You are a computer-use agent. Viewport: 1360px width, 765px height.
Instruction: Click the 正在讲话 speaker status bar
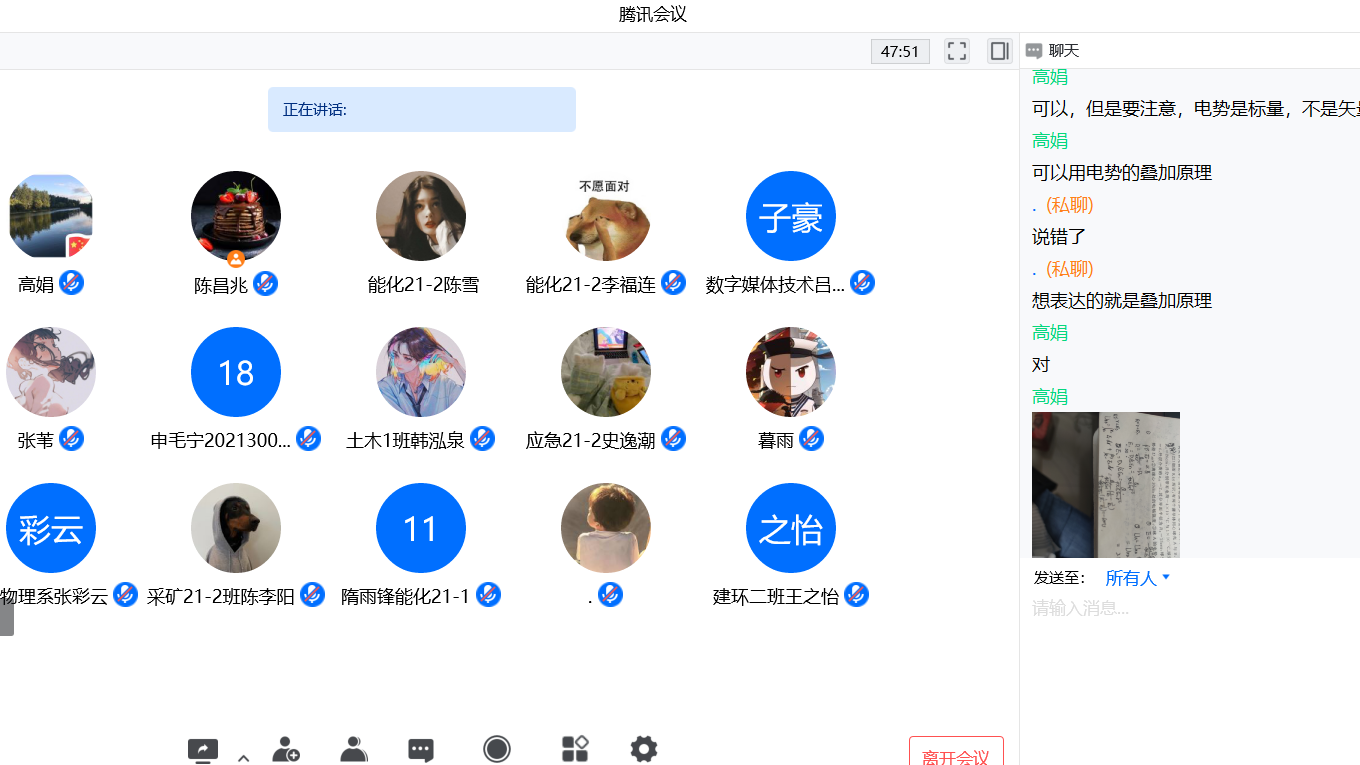421,110
